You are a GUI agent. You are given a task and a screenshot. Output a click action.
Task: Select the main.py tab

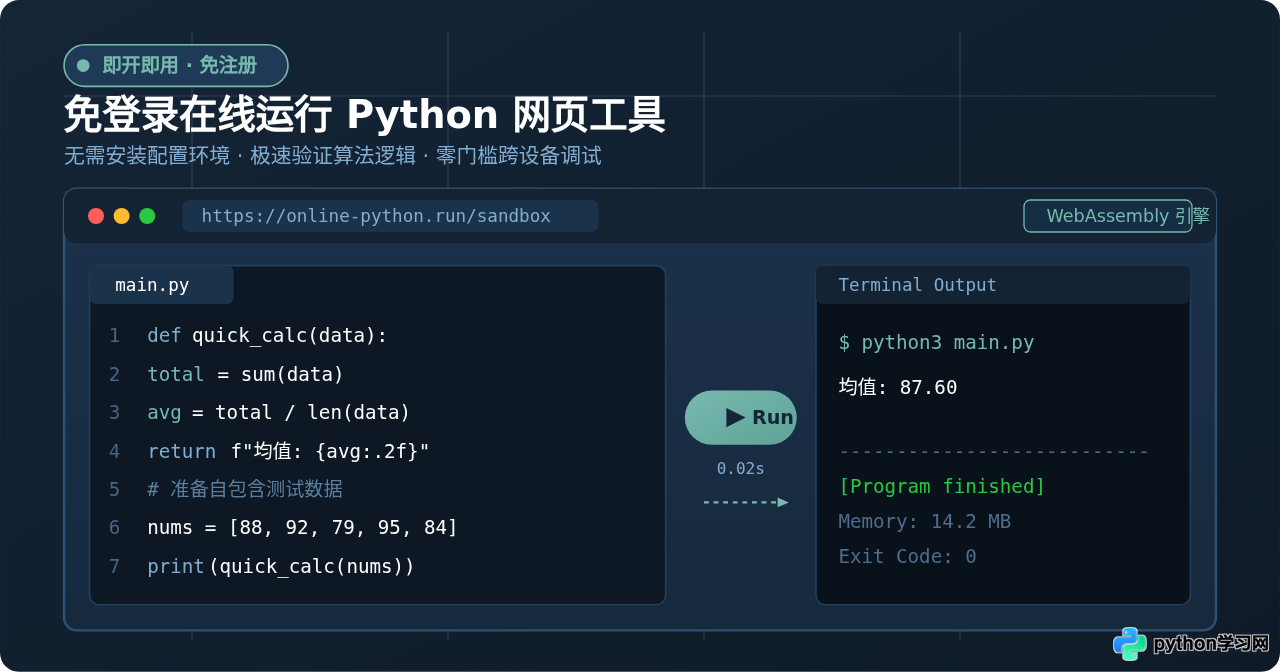[x=161, y=285]
